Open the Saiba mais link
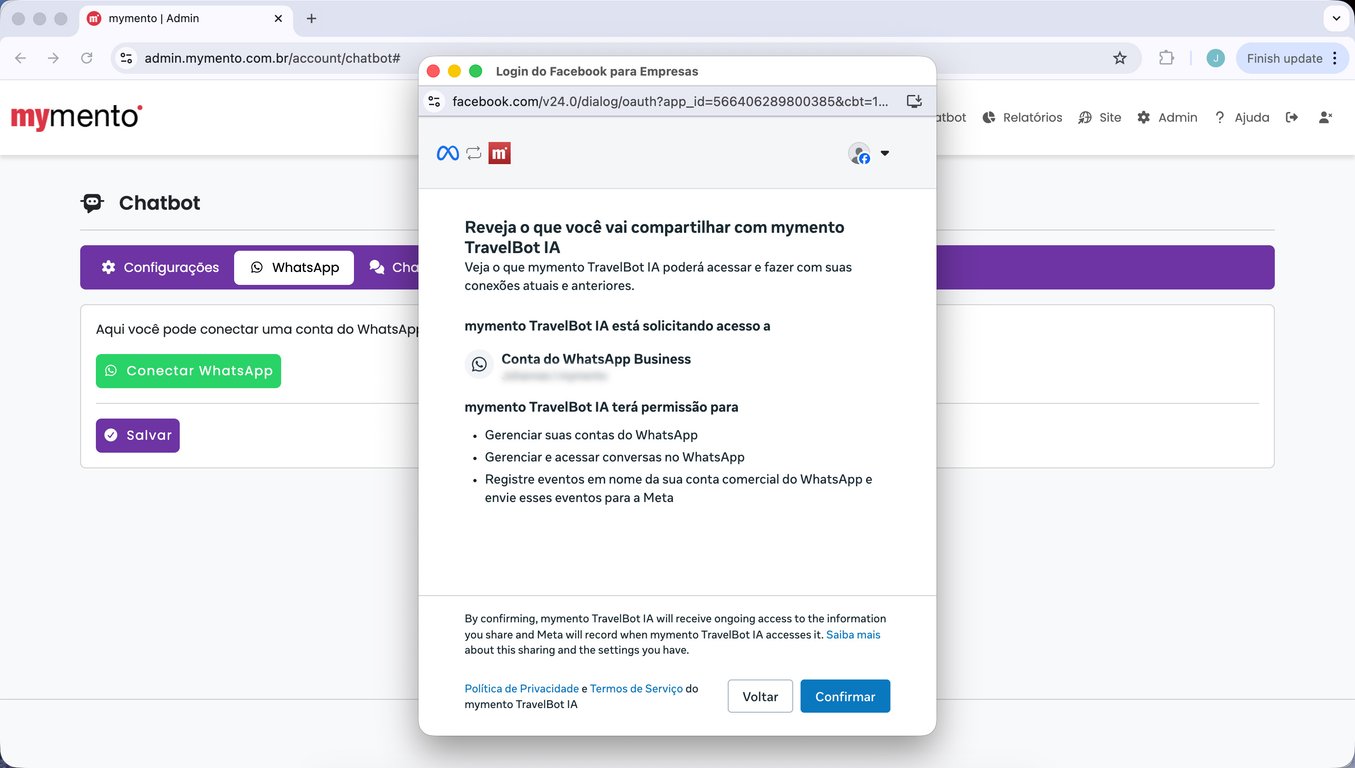1355x768 pixels. [853, 634]
